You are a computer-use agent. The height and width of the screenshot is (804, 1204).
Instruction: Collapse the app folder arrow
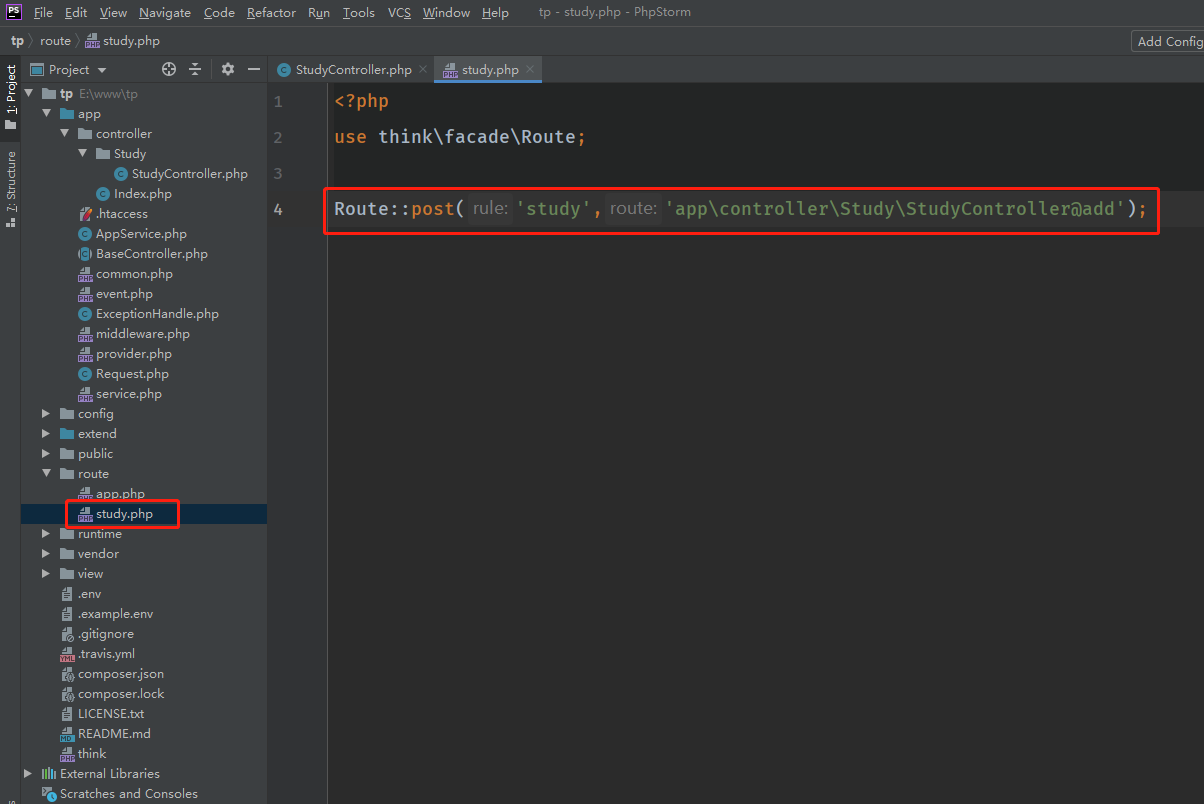(46, 113)
